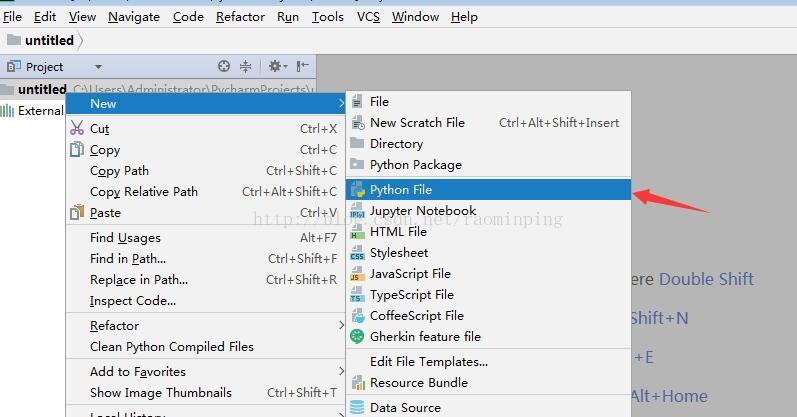This screenshot has width=797, height=417.
Task: Select Edit File Templates option
Action: [429, 362]
